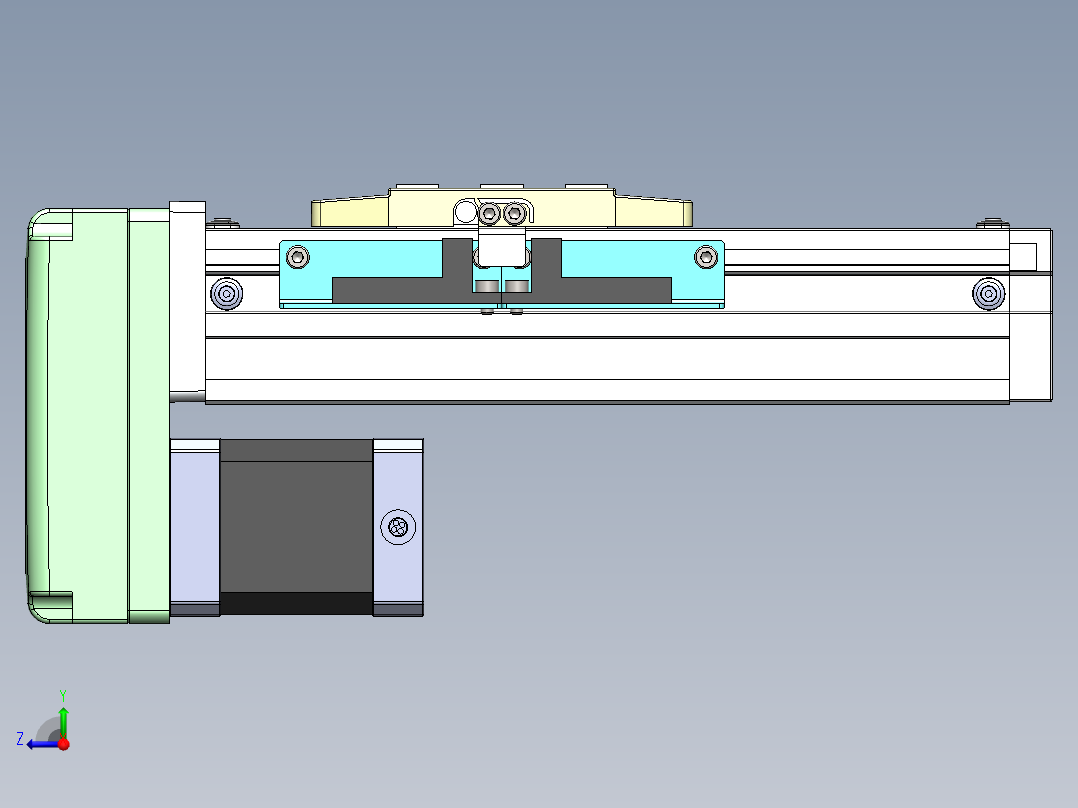Select the white aluminum rail extrusion body

(607, 358)
